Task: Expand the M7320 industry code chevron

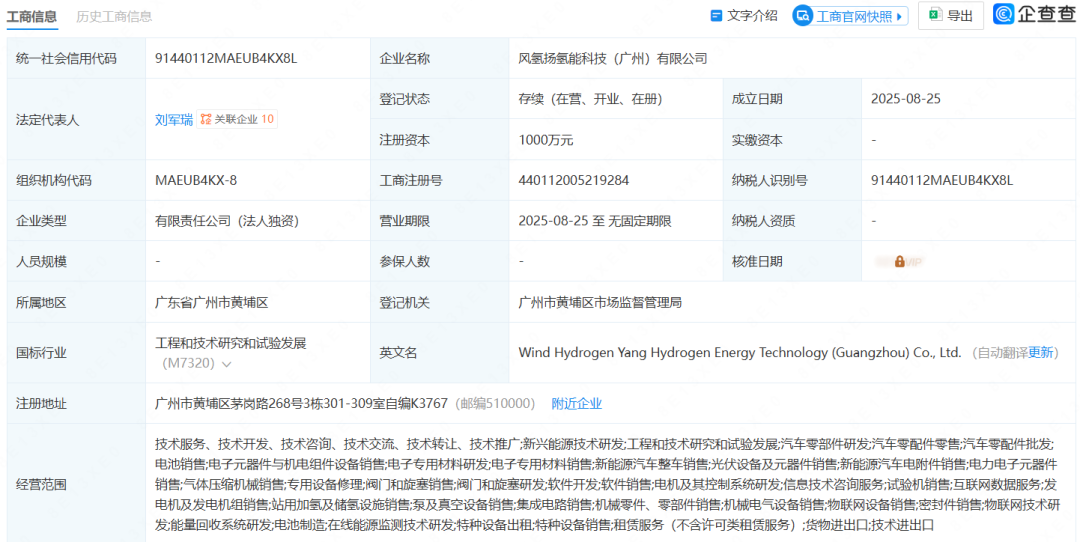Action: pos(227,364)
